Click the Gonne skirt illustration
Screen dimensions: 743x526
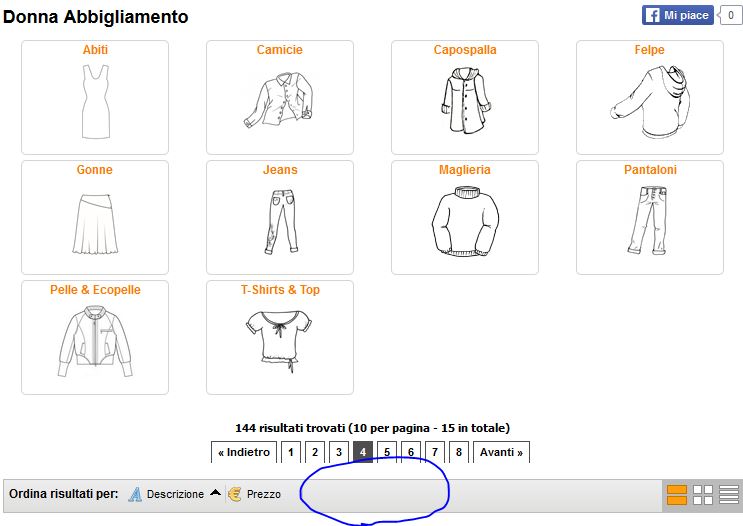click(95, 224)
